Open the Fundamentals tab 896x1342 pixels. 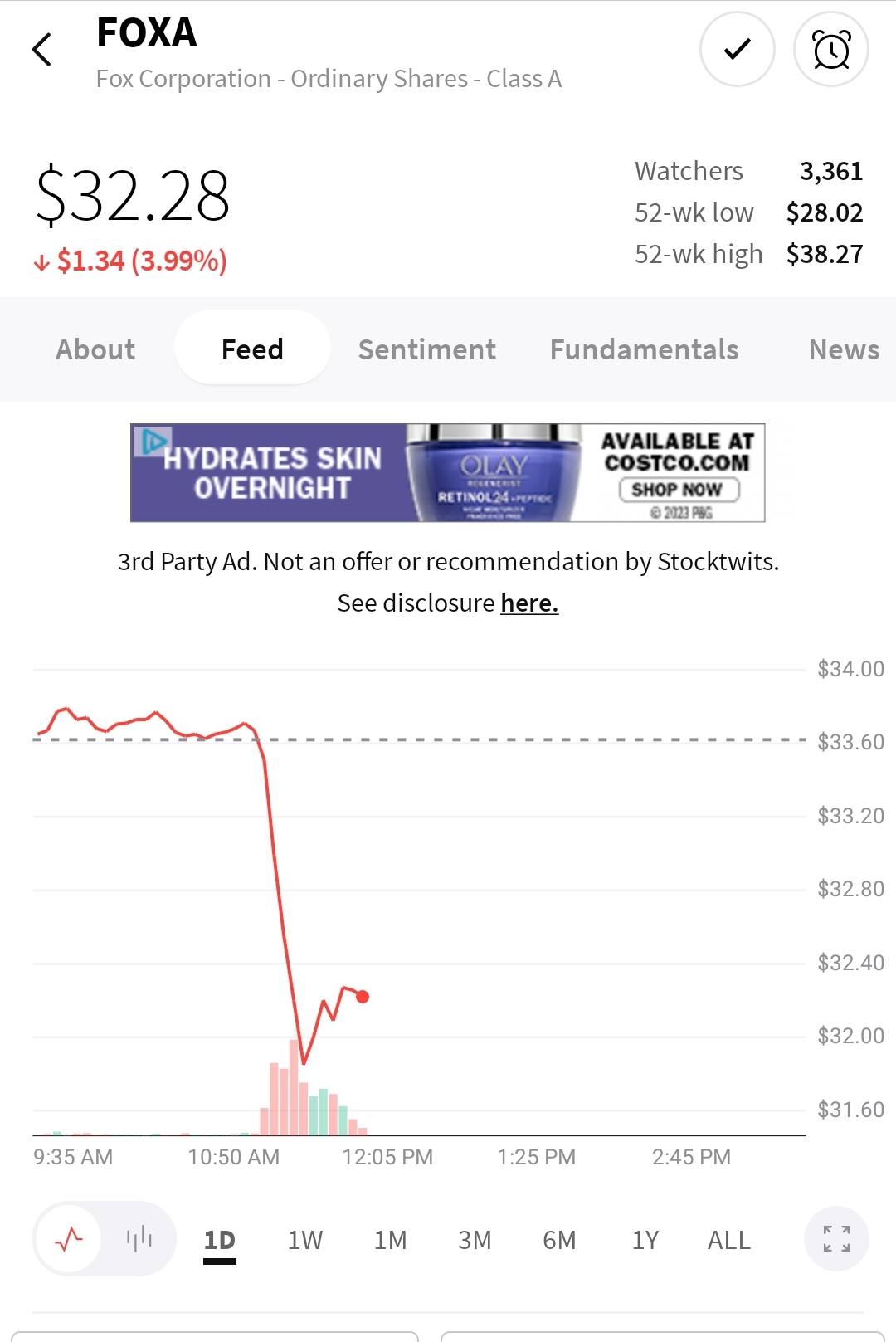[644, 349]
